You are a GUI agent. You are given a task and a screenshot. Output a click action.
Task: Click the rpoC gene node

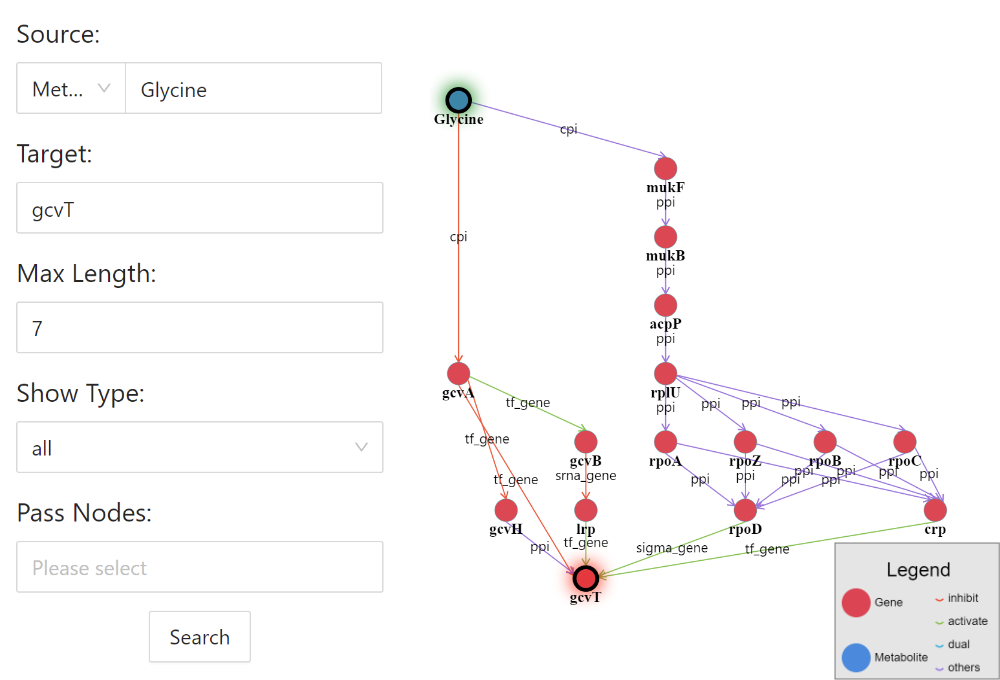(x=905, y=442)
